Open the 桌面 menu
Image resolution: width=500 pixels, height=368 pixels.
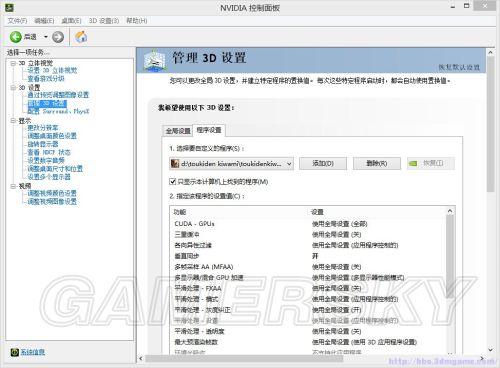click(71, 21)
